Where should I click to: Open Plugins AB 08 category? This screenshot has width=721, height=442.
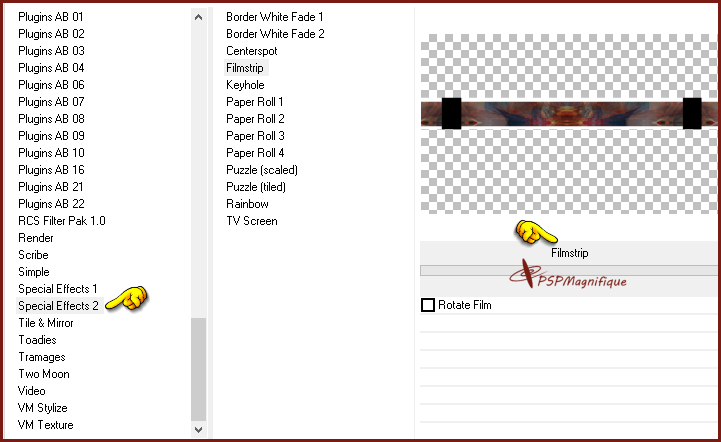tap(51, 119)
